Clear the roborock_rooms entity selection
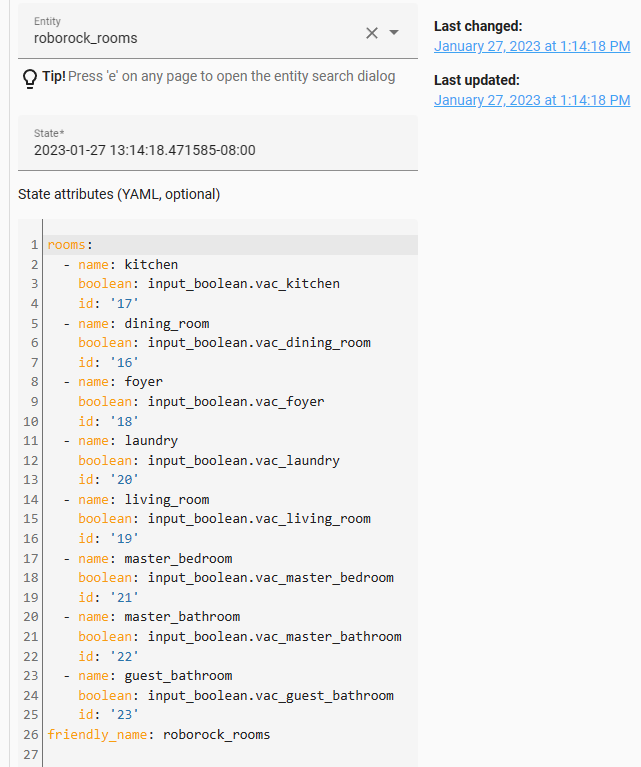641x767 pixels. [x=372, y=33]
